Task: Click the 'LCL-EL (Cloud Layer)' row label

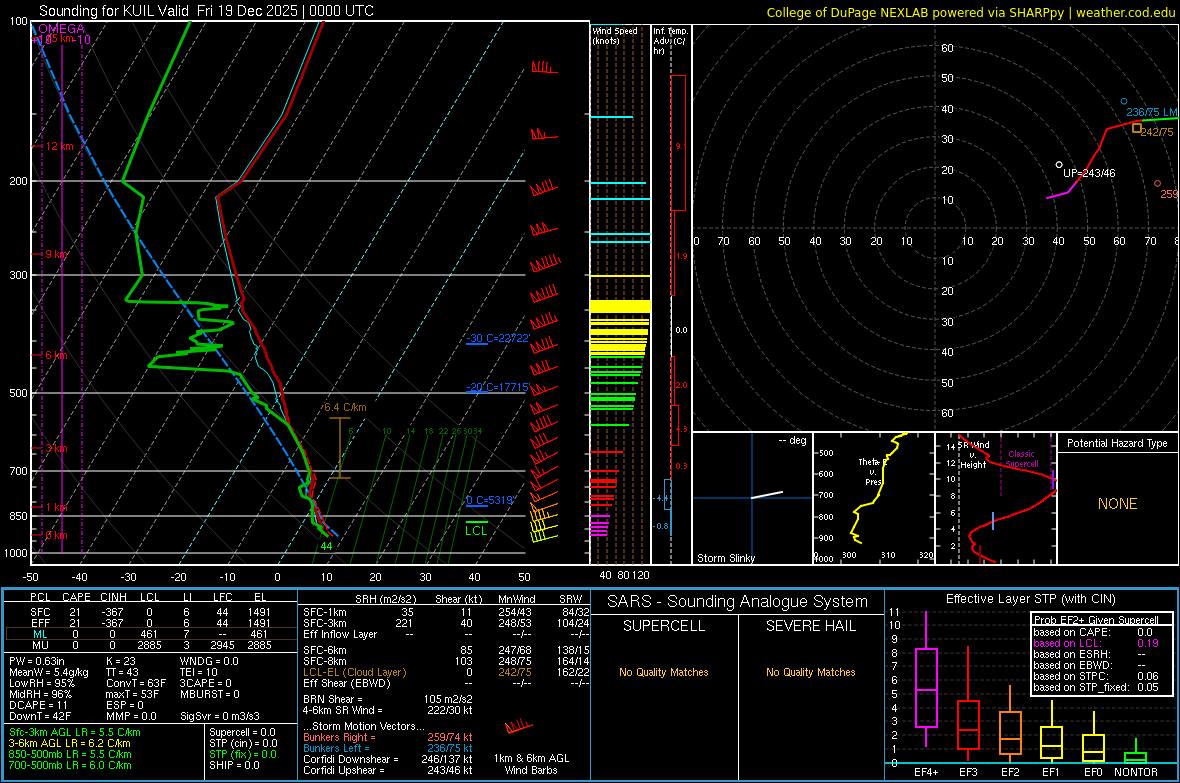Action: [354, 672]
